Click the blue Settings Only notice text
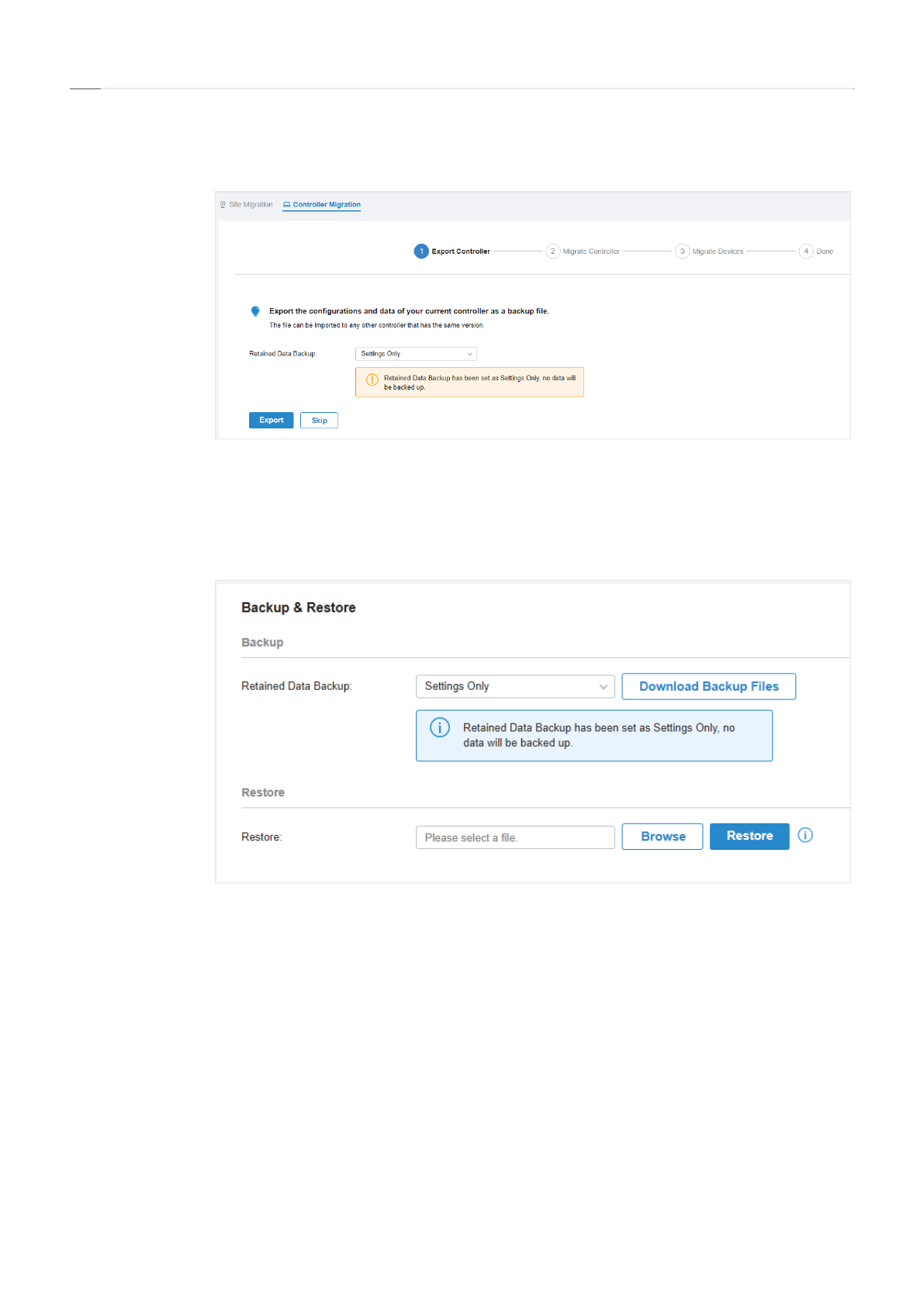This screenshot has width=924, height=1307. click(598, 735)
